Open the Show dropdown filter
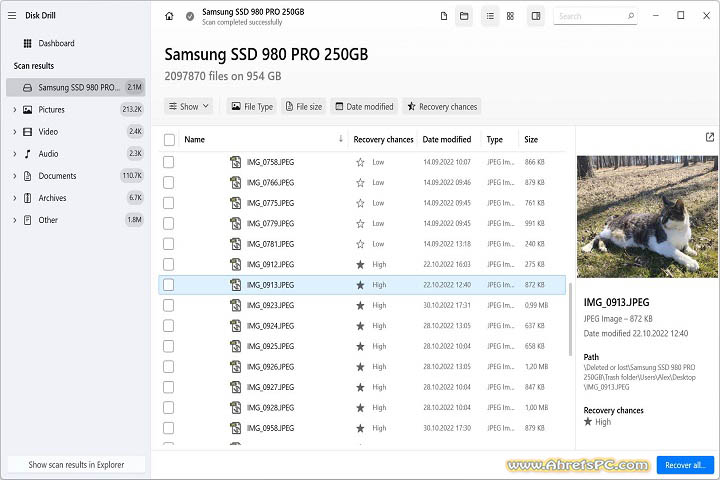Screen dimensions: 720x480 coord(188,107)
